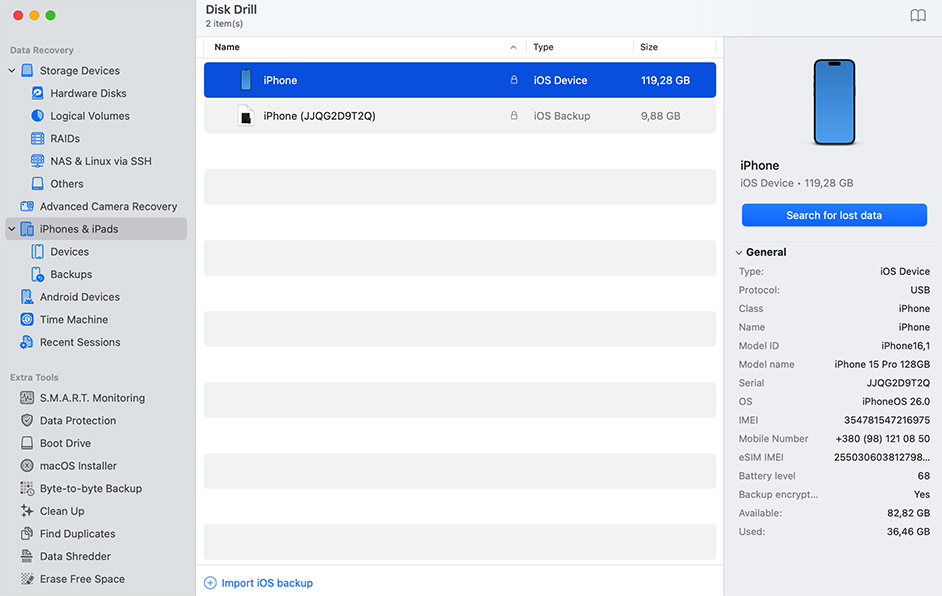
Task: Click the Data Shredder icon
Action: click(x=27, y=556)
